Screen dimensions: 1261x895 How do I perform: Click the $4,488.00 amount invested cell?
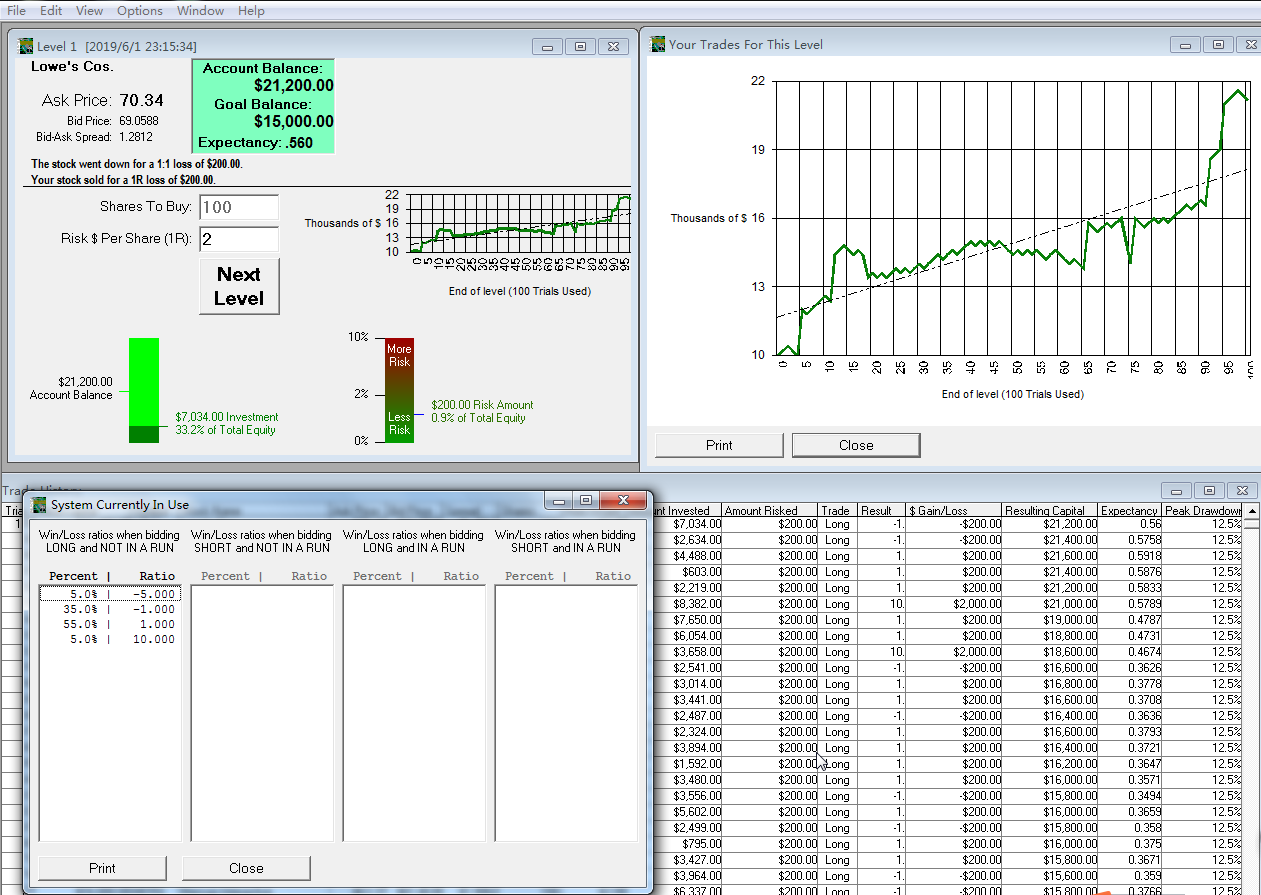click(696, 556)
